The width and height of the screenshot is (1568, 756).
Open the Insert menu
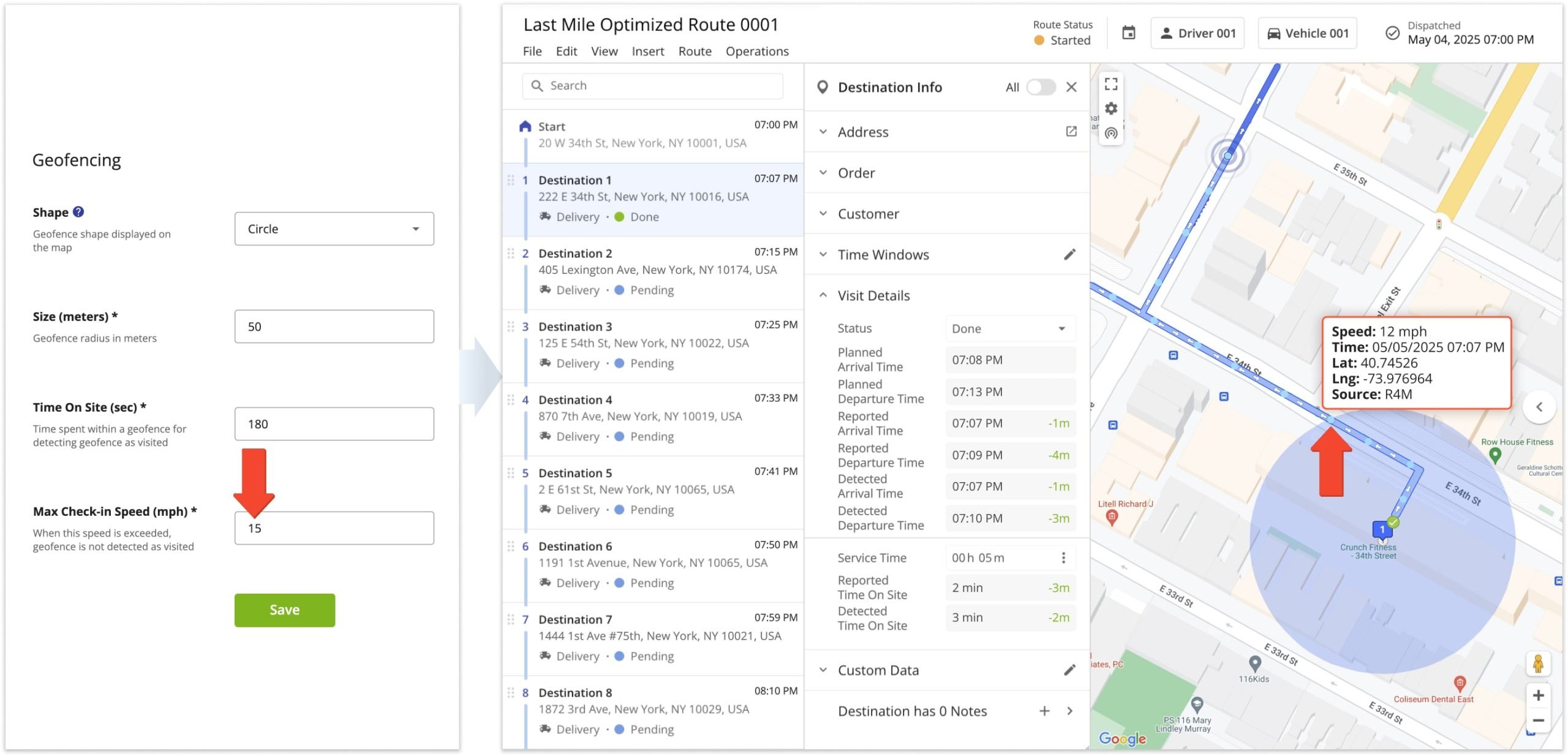[x=647, y=51]
